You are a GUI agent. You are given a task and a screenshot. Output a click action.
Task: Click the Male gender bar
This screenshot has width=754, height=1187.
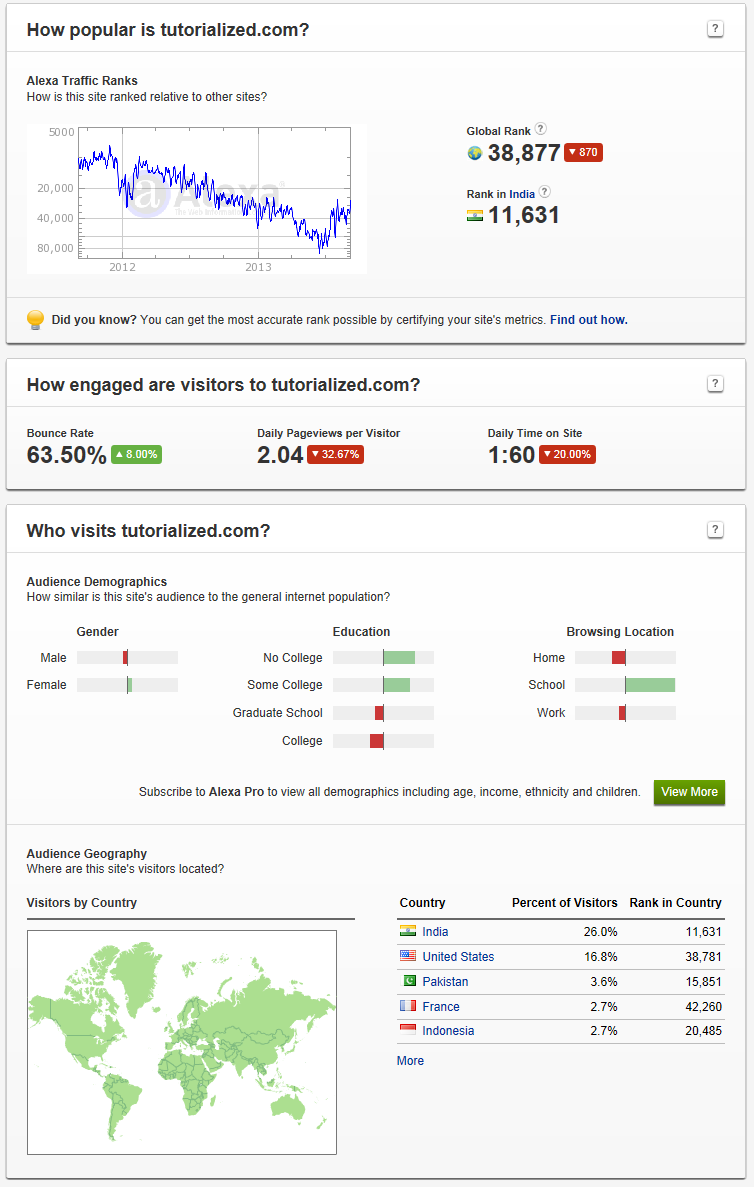(x=127, y=657)
